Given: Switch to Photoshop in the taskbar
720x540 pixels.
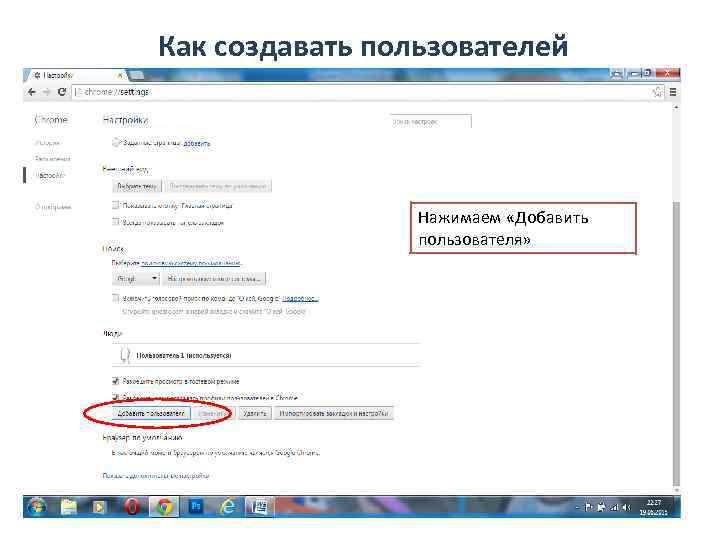Looking at the screenshot, I should click(x=196, y=506).
